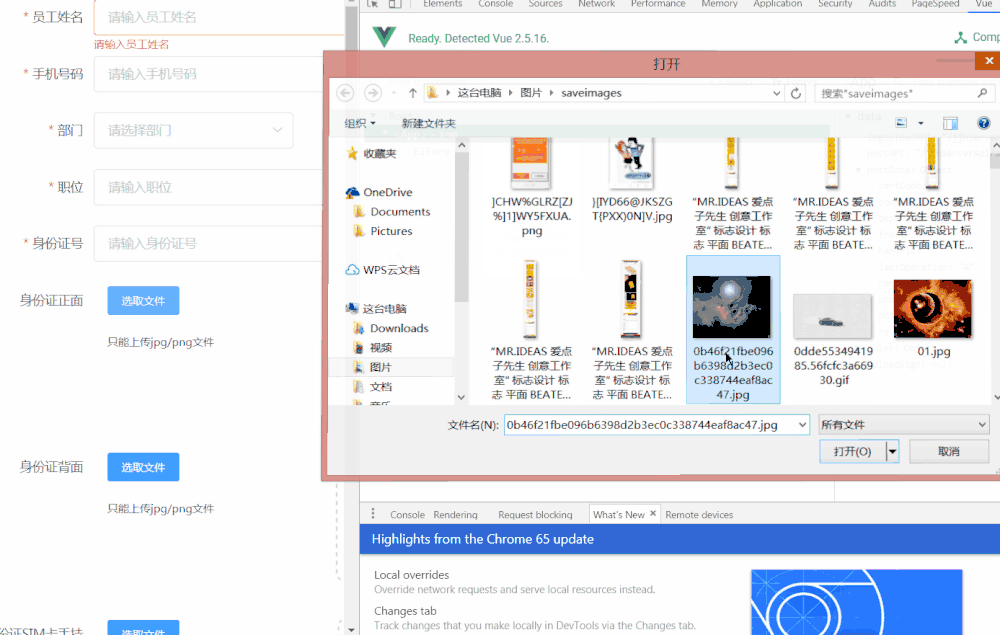
Task: Click the 员工姓名 input field
Action: pyautogui.click(x=219, y=17)
